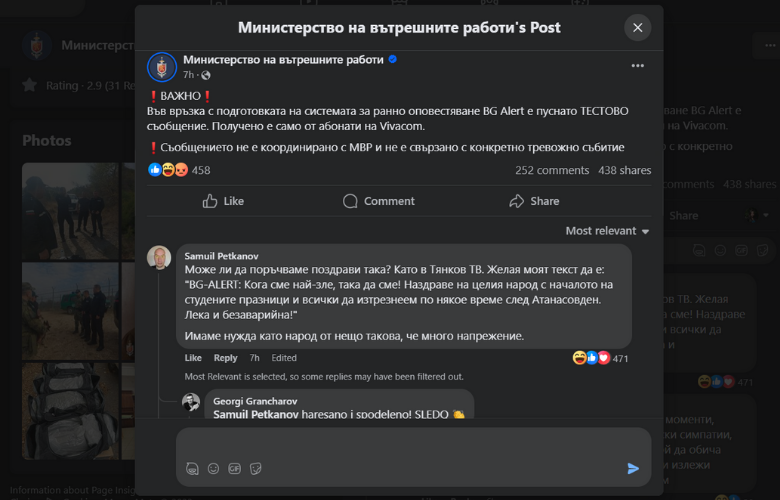The width and height of the screenshot is (780, 500).
Task: View Samuil Petkanov's comment edit history
Action: [283, 358]
